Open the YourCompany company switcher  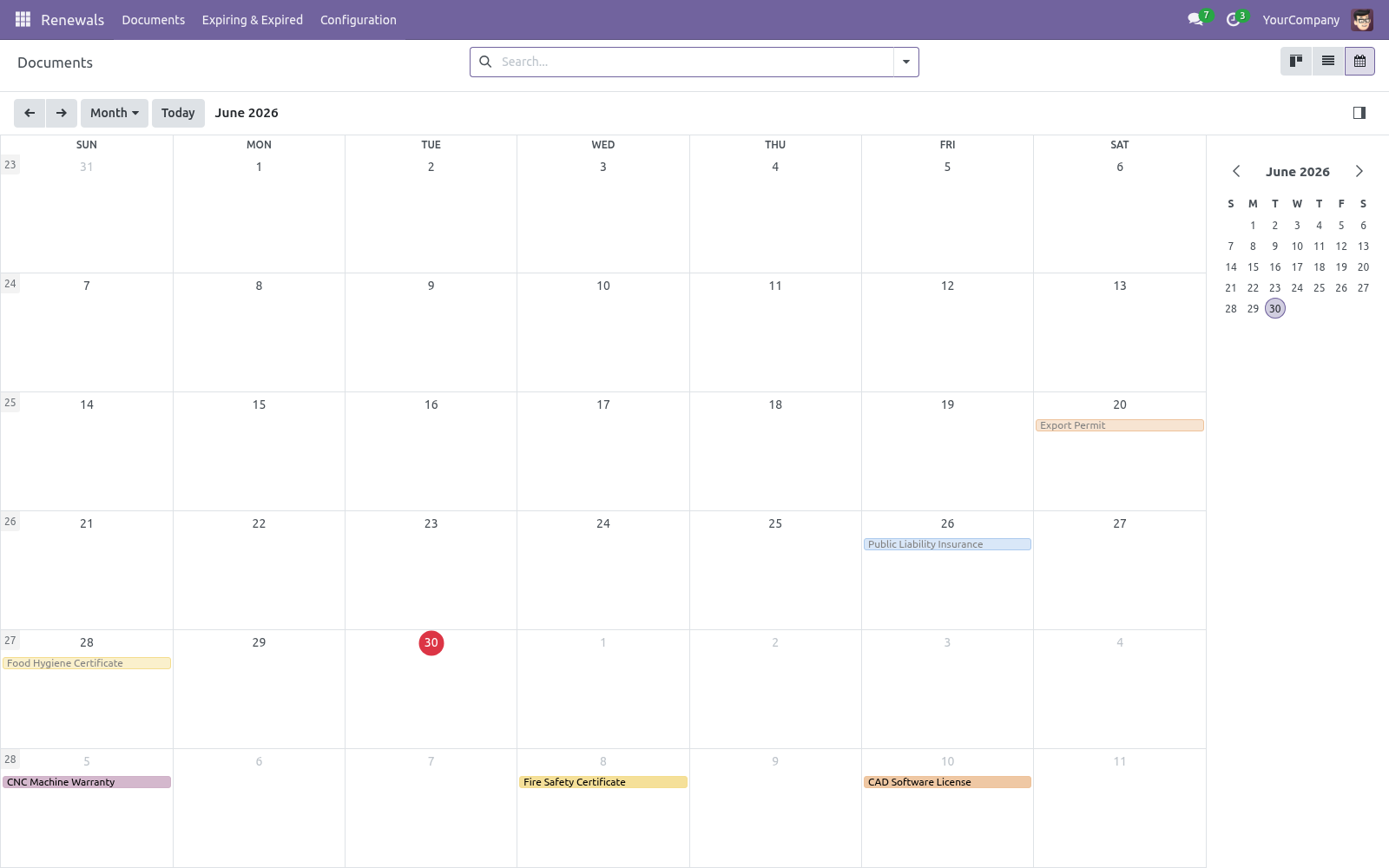pyautogui.click(x=1300, y=20)
